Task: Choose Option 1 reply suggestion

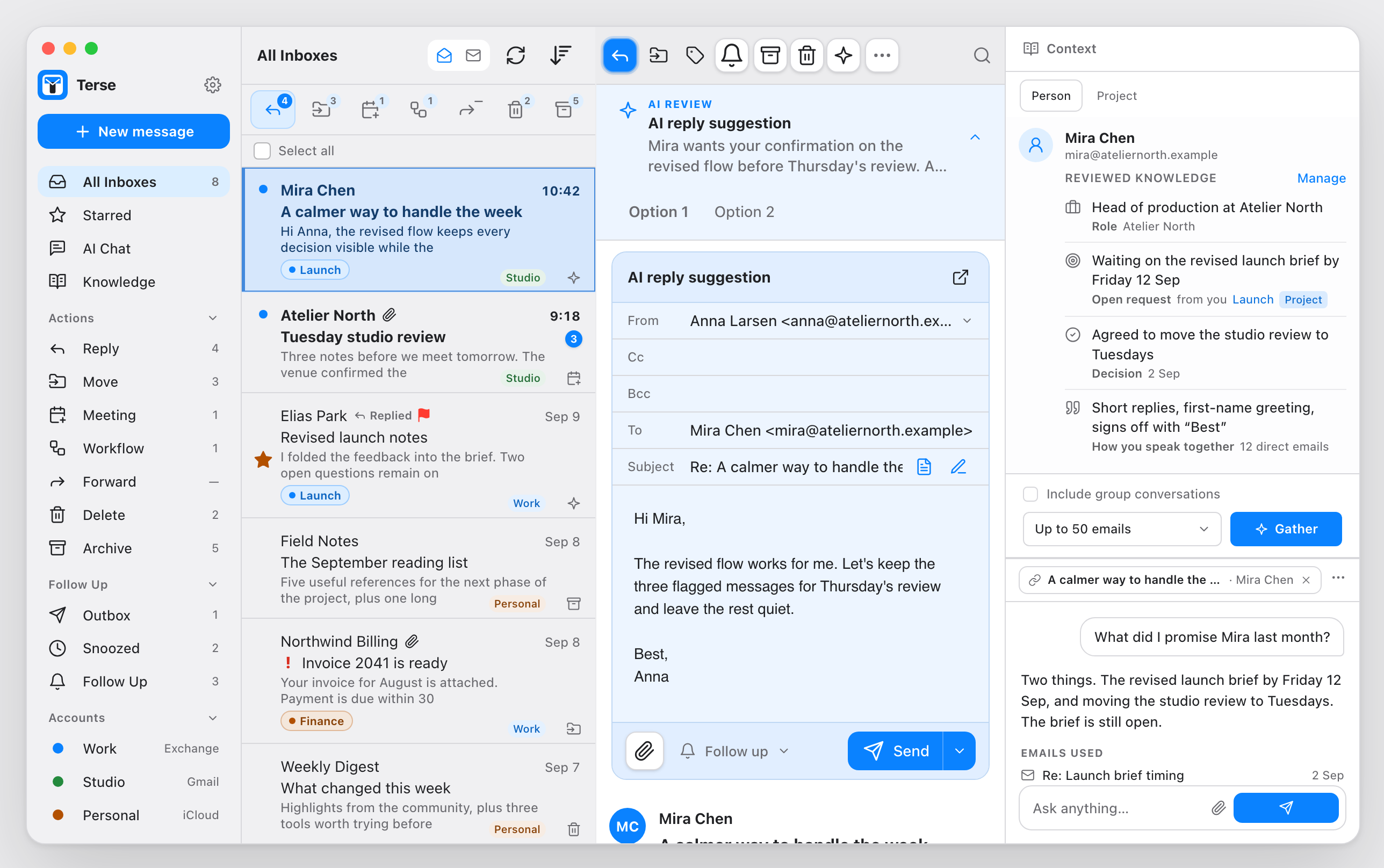Action: [658, 212]
